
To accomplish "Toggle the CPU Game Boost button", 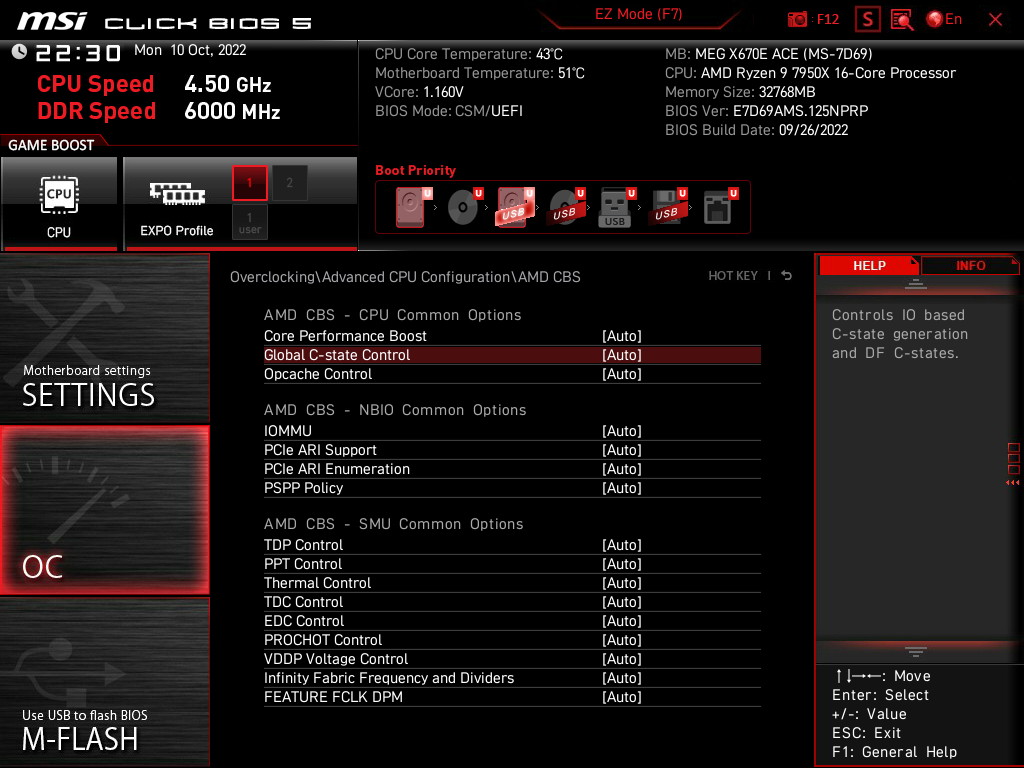I will 59,203.
